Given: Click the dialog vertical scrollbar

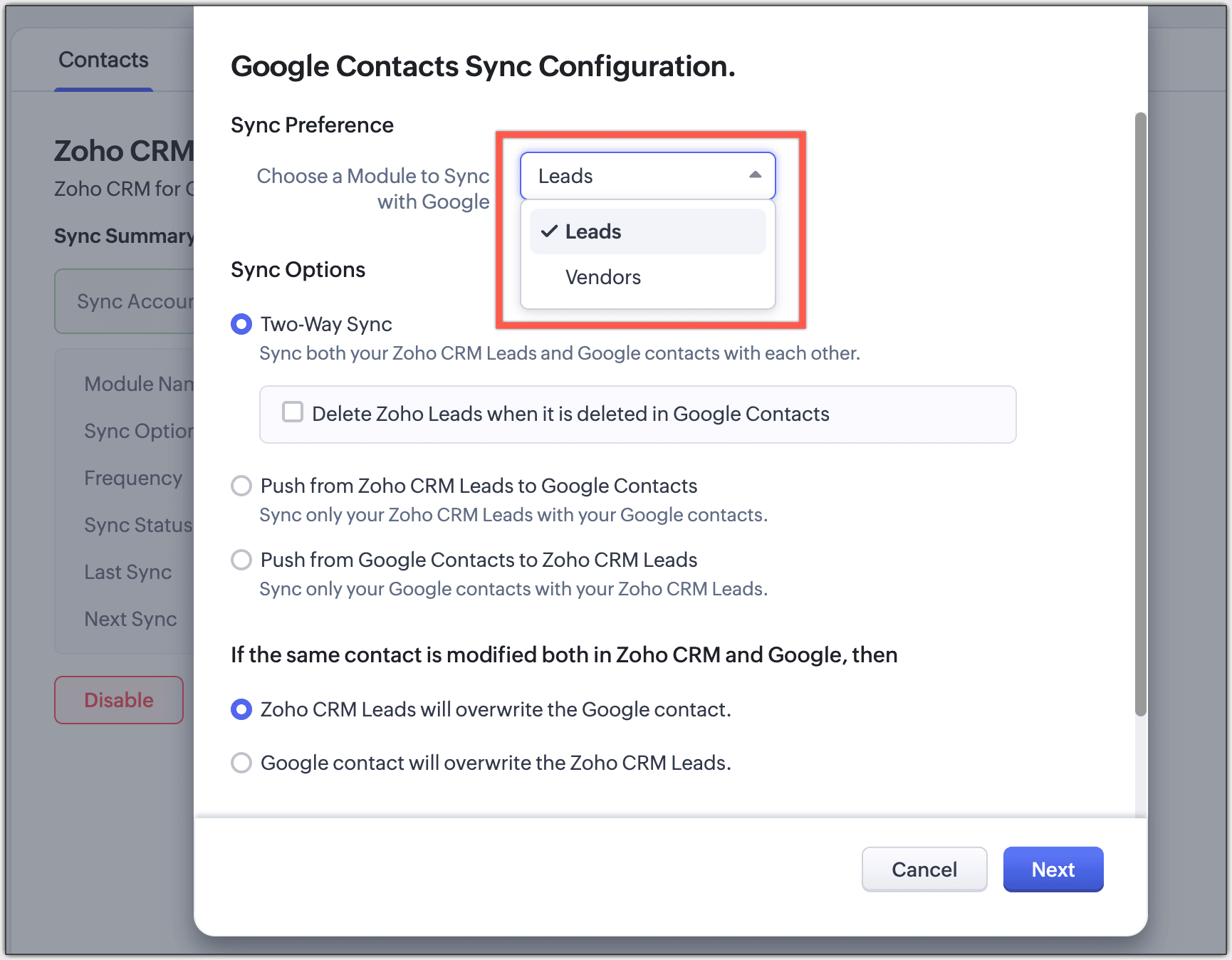Looking at the screenshot, I should (1140, 413).
